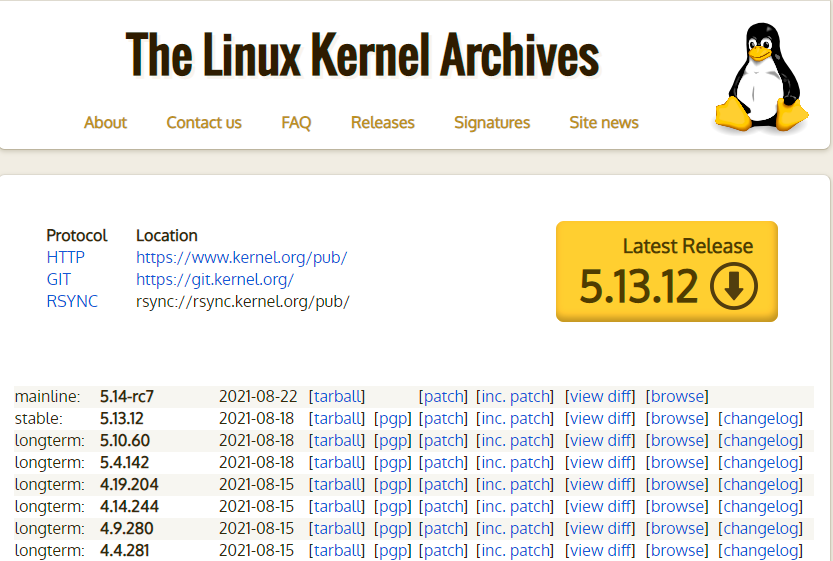Click the RSYNC protocol link
The height and width of the screenshot is (561, 833).
(72, 301)
